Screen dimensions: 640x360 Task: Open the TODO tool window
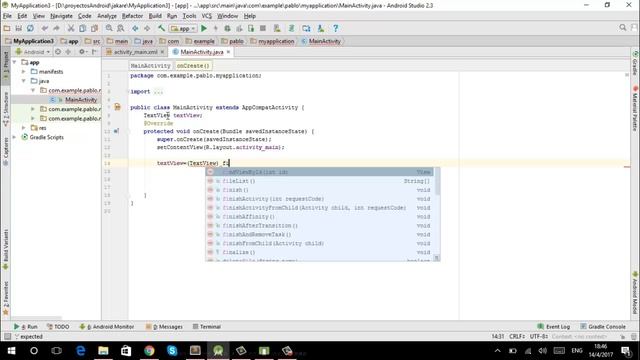[x=58, y=327]
